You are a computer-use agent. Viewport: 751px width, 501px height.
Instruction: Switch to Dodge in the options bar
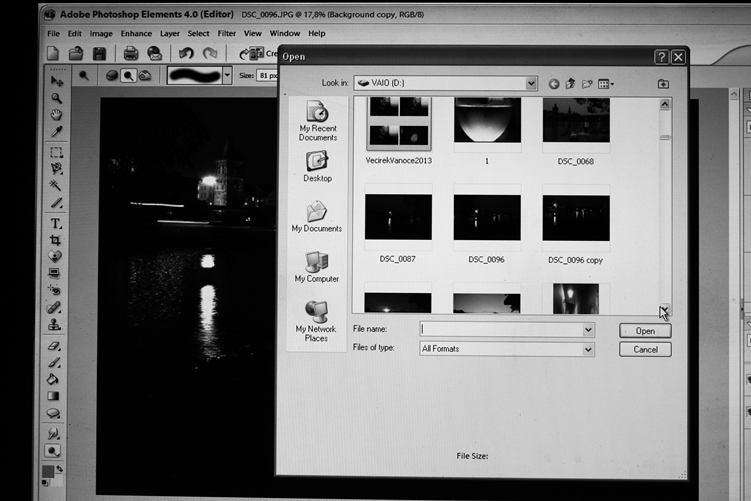[128, 76]
